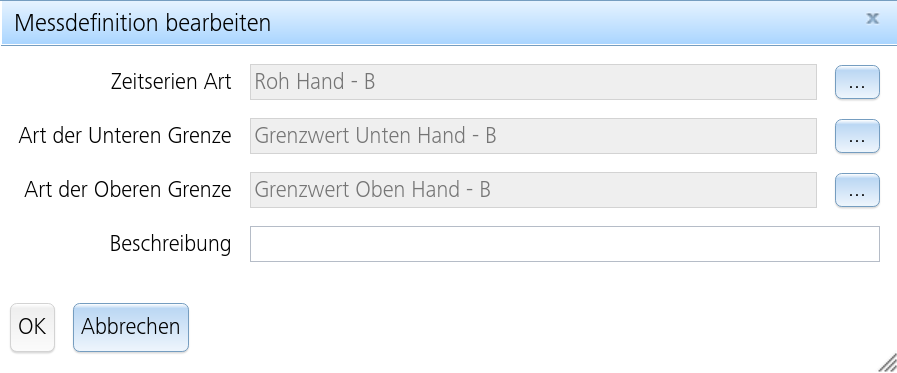Open browse button for Art der Oberen Grenze
This screenshot has width=897, height=373.
[x=857, y=190]
